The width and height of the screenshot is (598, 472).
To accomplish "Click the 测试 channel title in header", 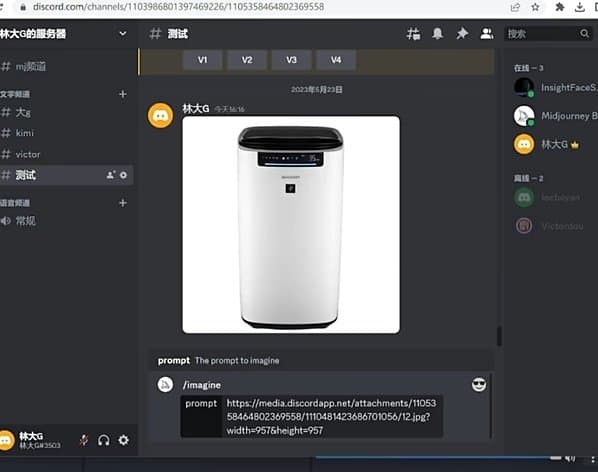I will [178, 34].
